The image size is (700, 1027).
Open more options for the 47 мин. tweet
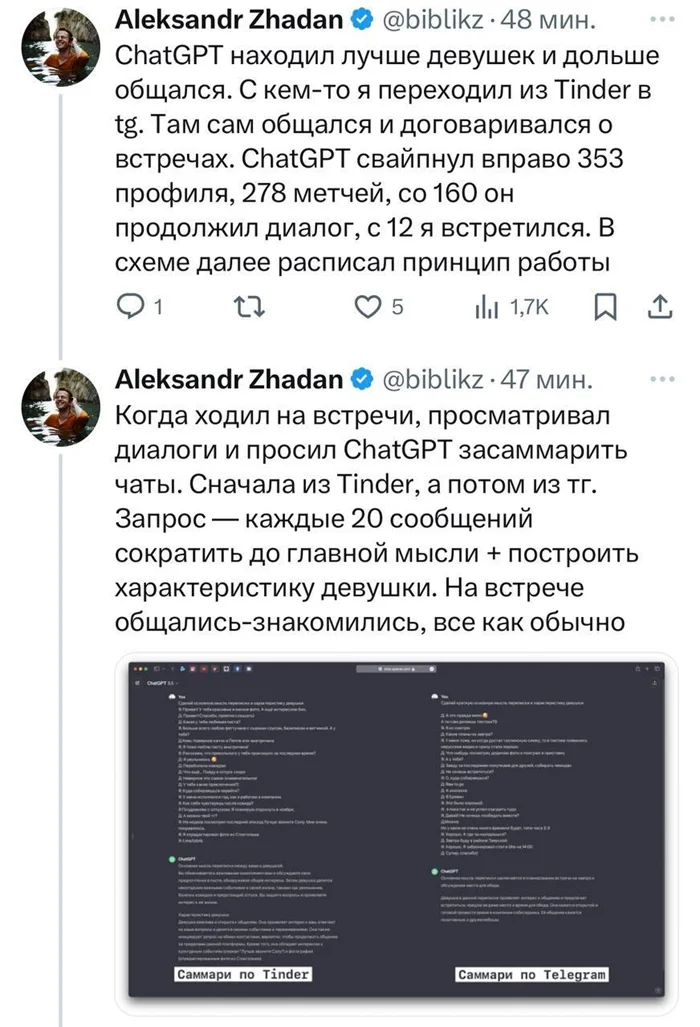click(661, 380)
